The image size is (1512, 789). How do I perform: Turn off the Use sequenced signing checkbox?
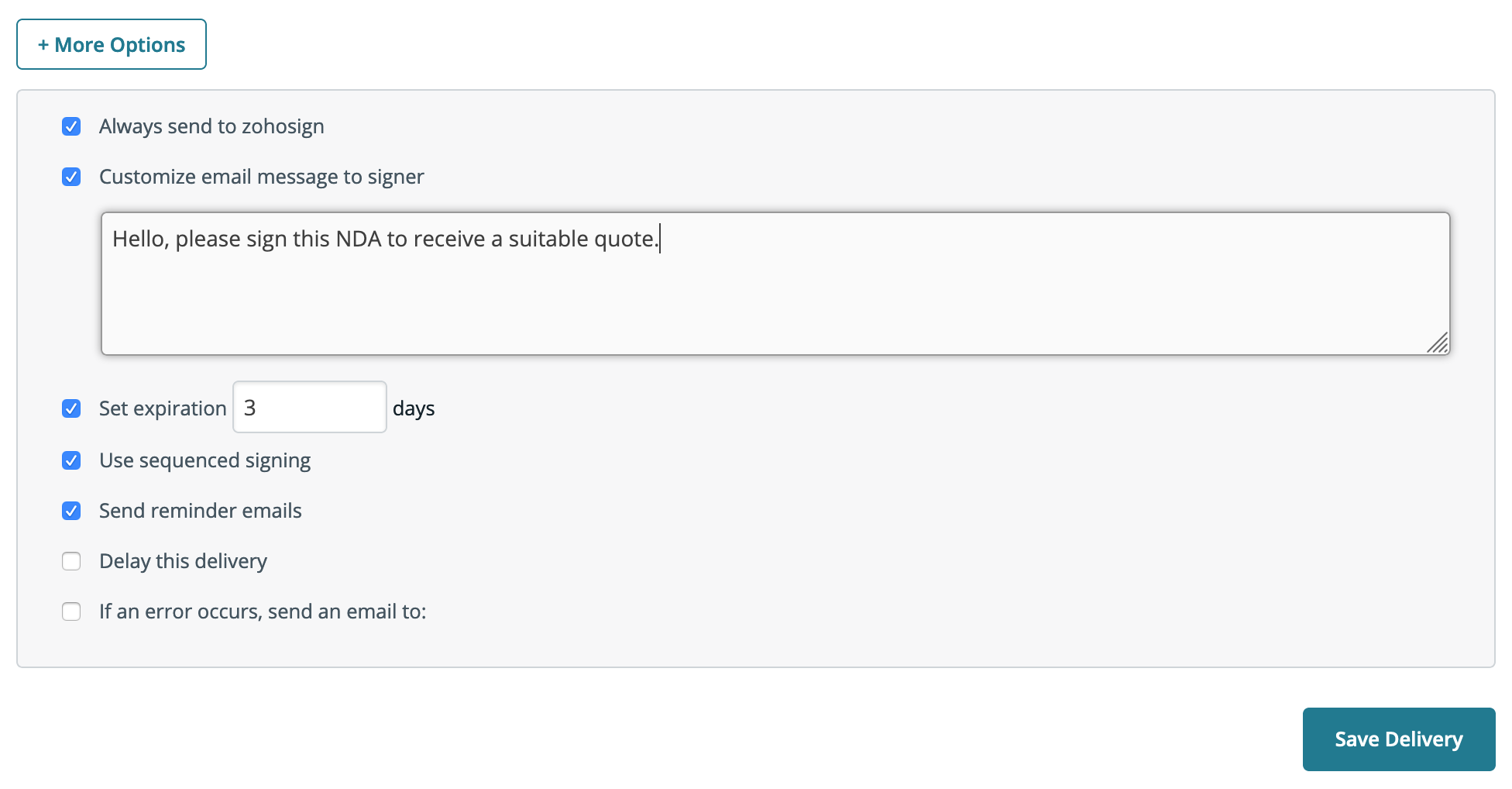point(71,460)
